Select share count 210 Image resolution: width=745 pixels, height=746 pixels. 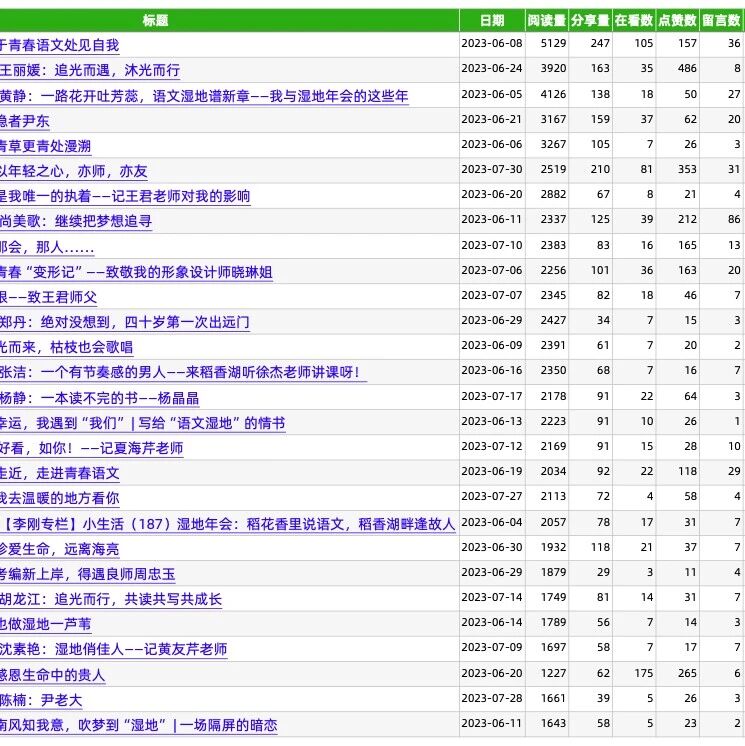[x=600, y=169]
